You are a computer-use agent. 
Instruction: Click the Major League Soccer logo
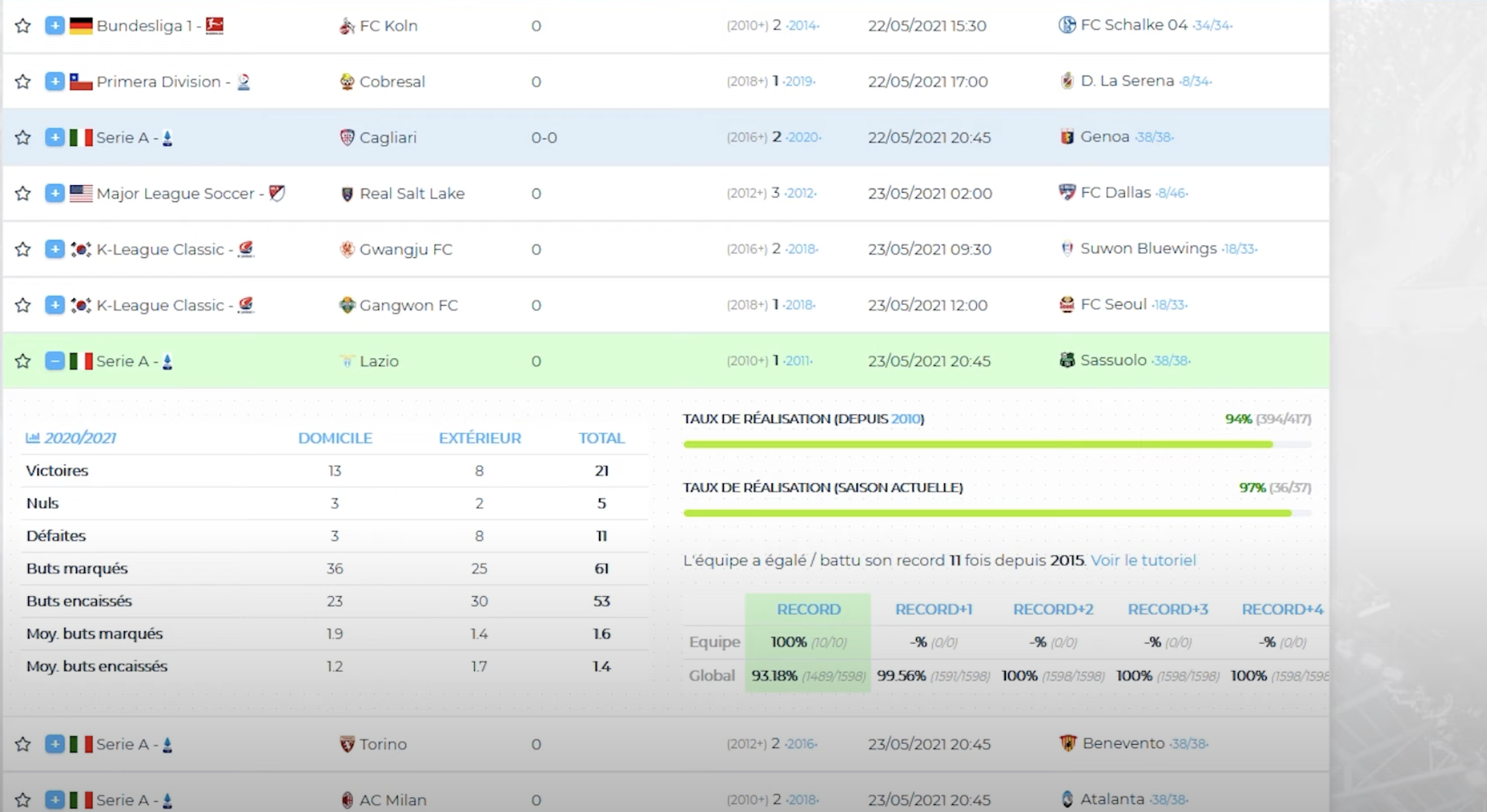(x=277, y=193)
